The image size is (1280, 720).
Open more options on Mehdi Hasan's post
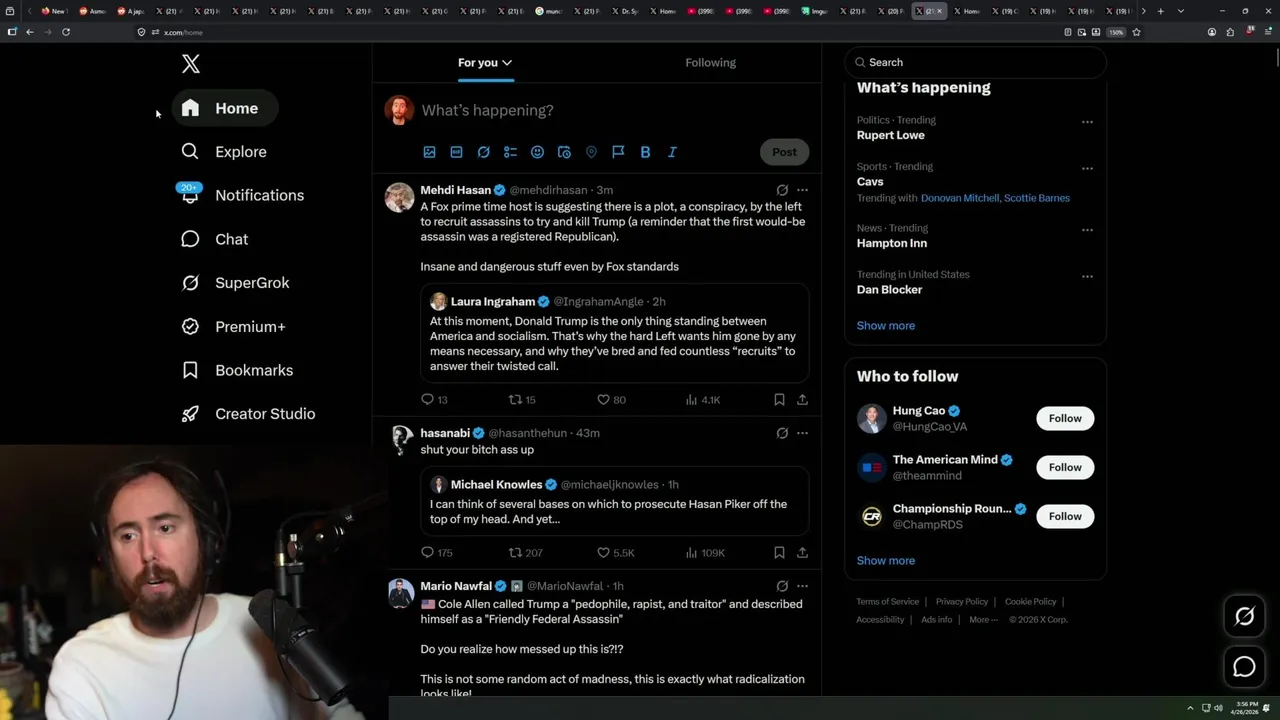click(802, 190)
